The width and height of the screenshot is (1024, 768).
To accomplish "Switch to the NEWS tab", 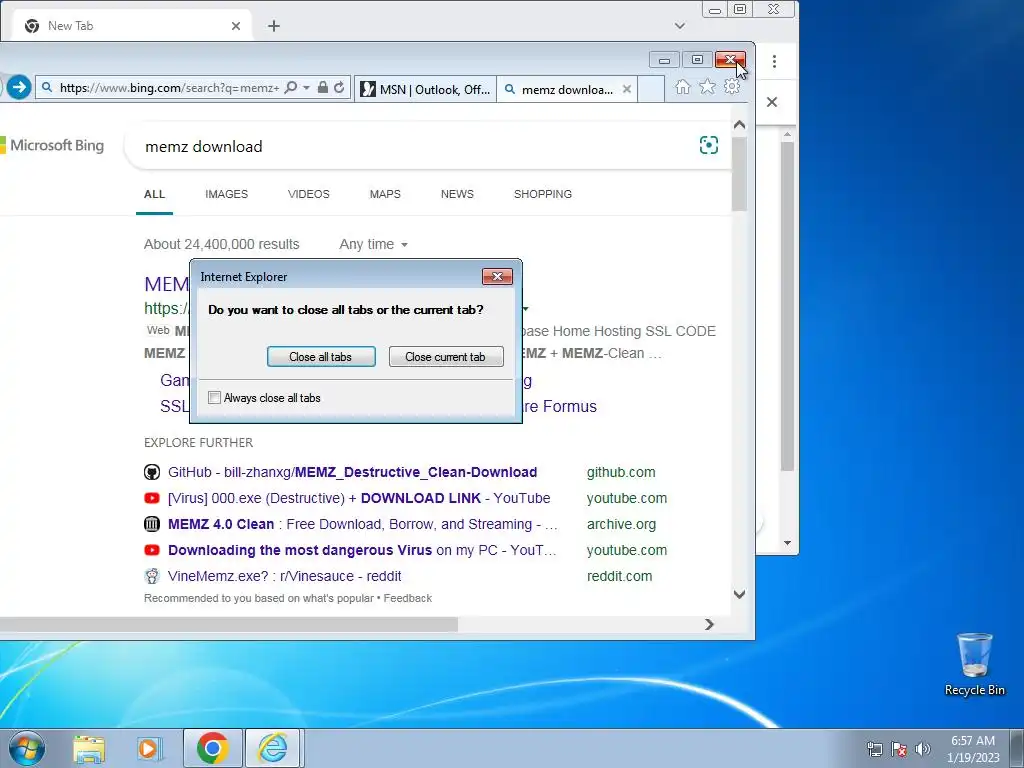I will (x=457, y=194).
